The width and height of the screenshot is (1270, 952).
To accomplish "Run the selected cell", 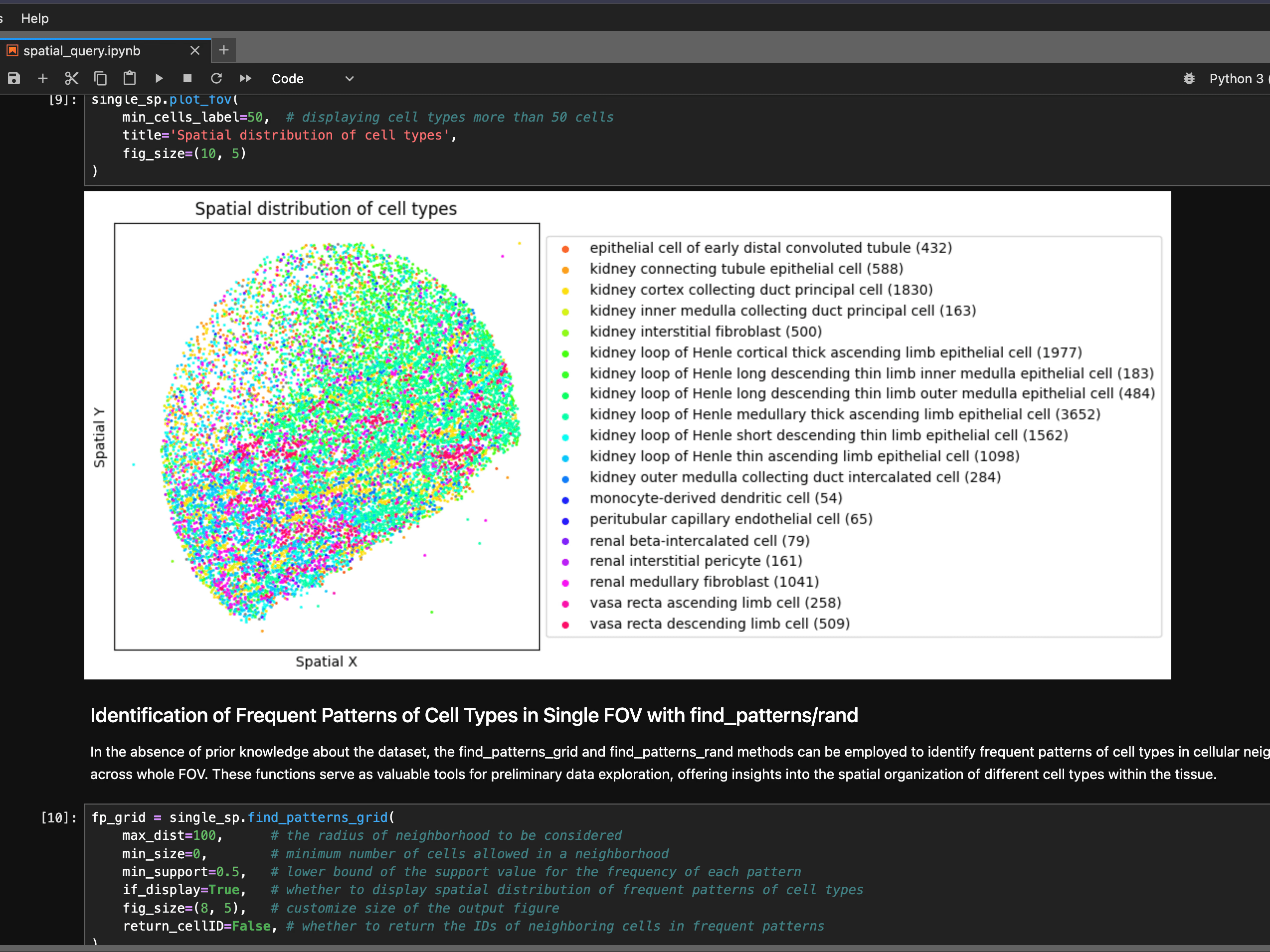I will [159, 79].
